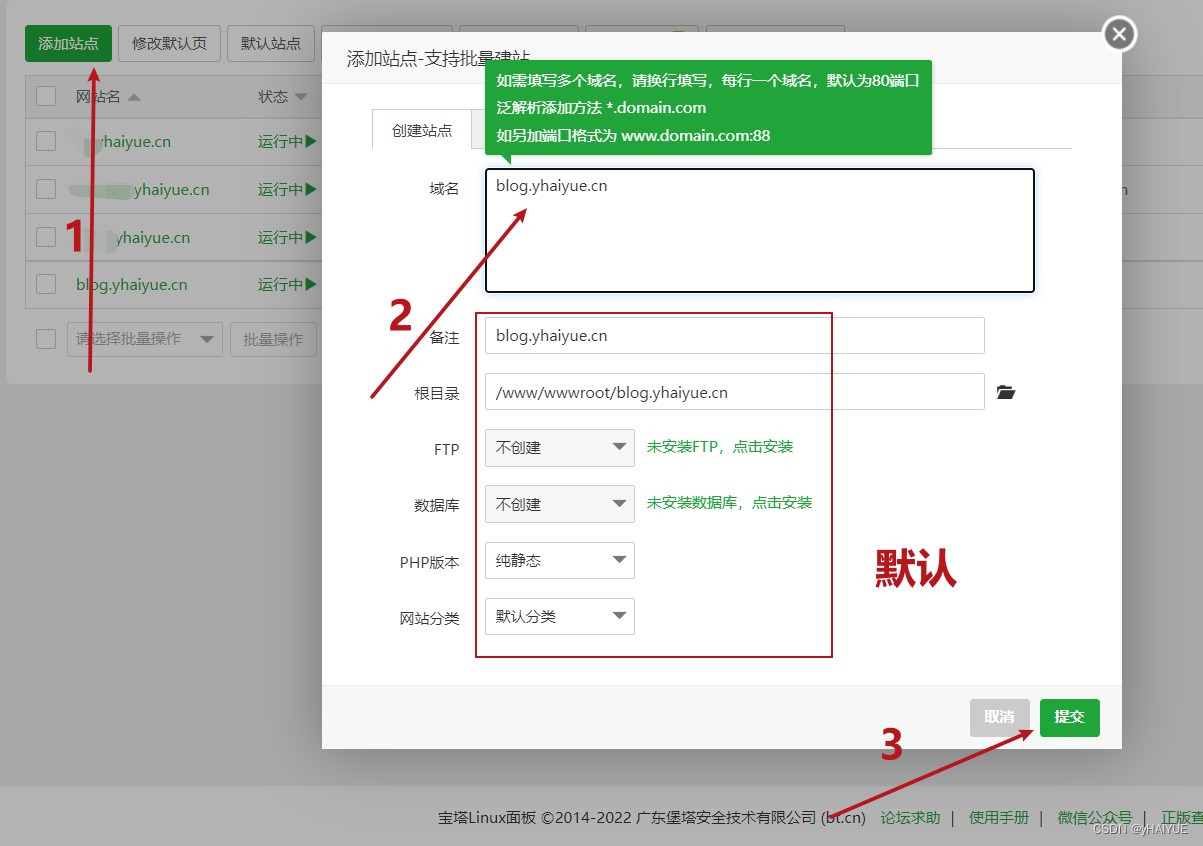Open the root directory folder browser icon
The height and width of the screenshot is (846, 1203).
1006,392
